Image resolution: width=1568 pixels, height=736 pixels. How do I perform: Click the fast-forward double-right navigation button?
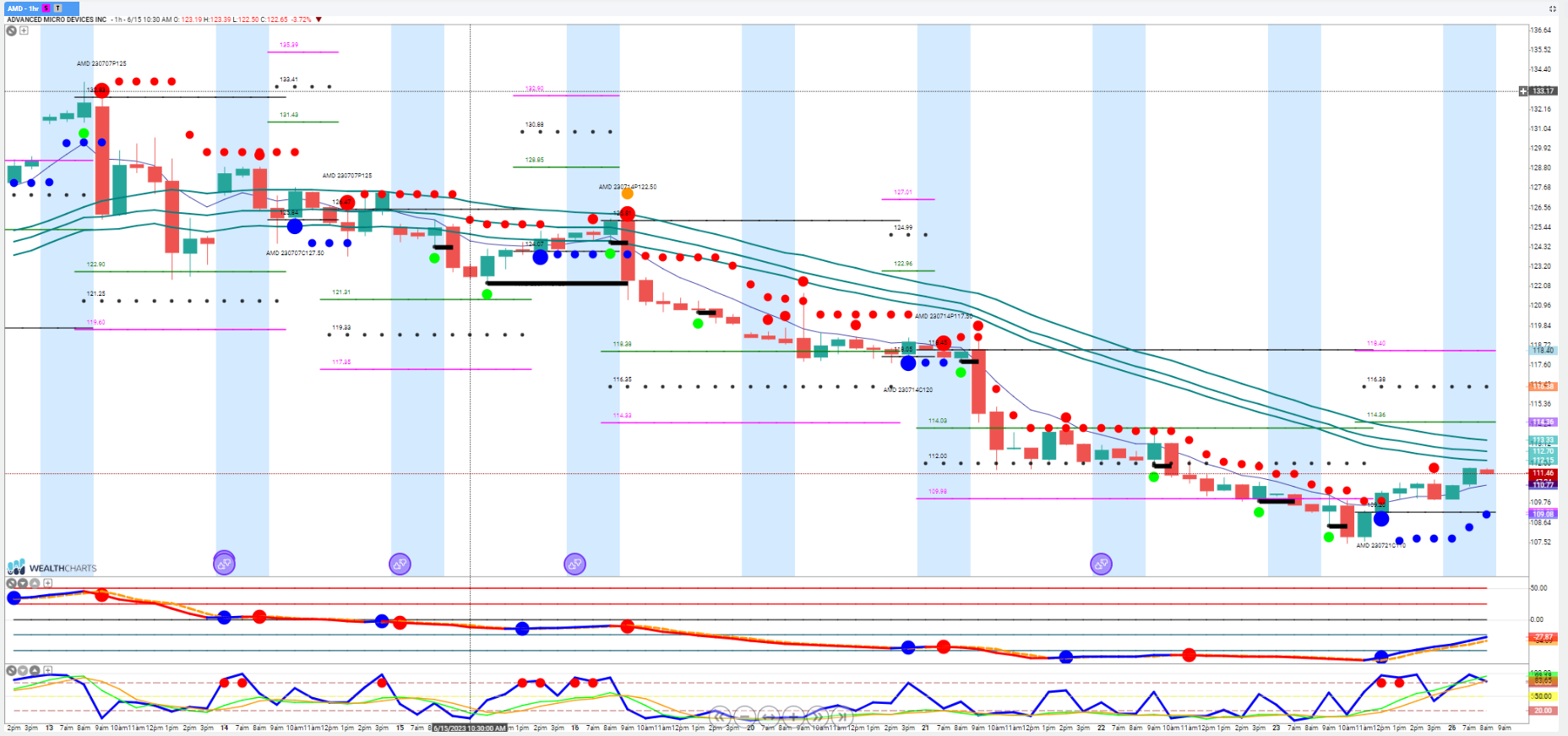pyautogui.click(x=818, y=717)
